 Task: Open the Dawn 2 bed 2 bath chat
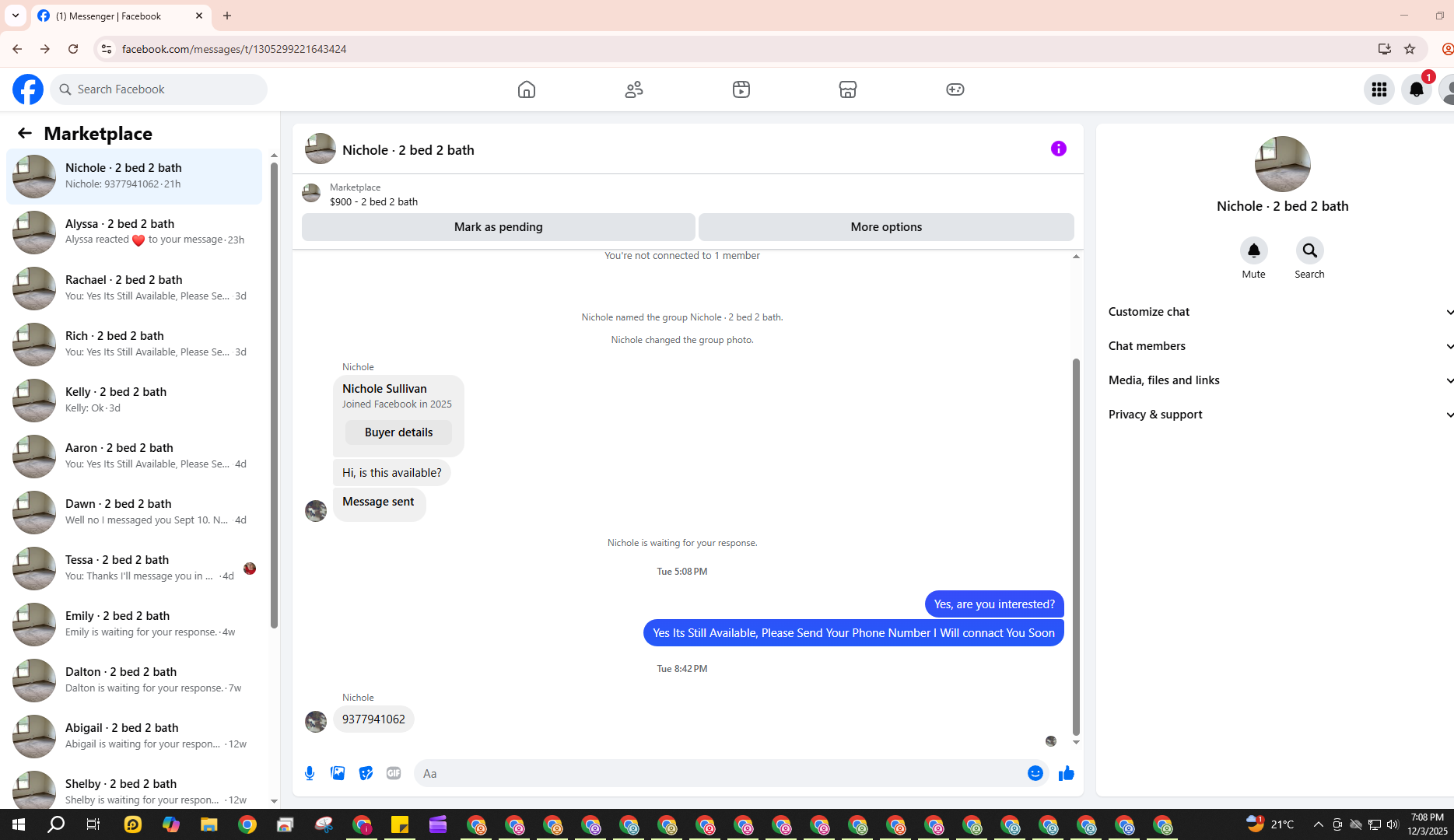click(134, 513)
